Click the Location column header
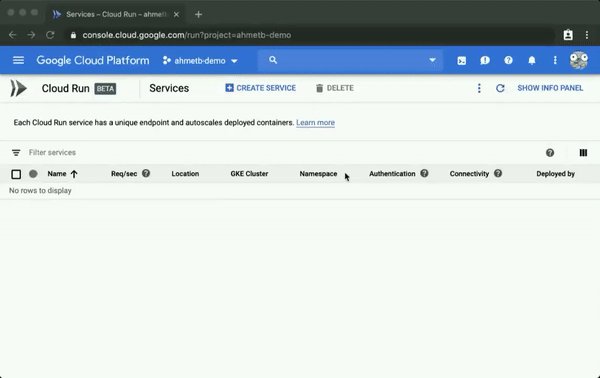 [x=185, y=174]
